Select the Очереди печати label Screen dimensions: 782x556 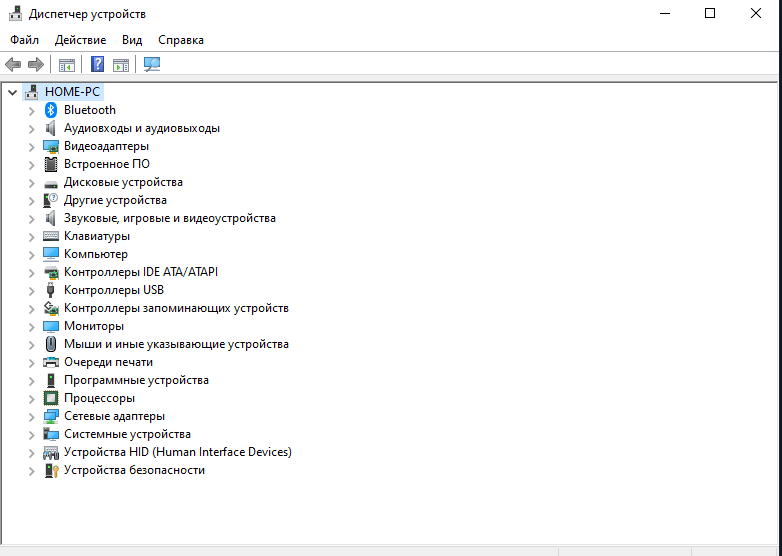108,362
